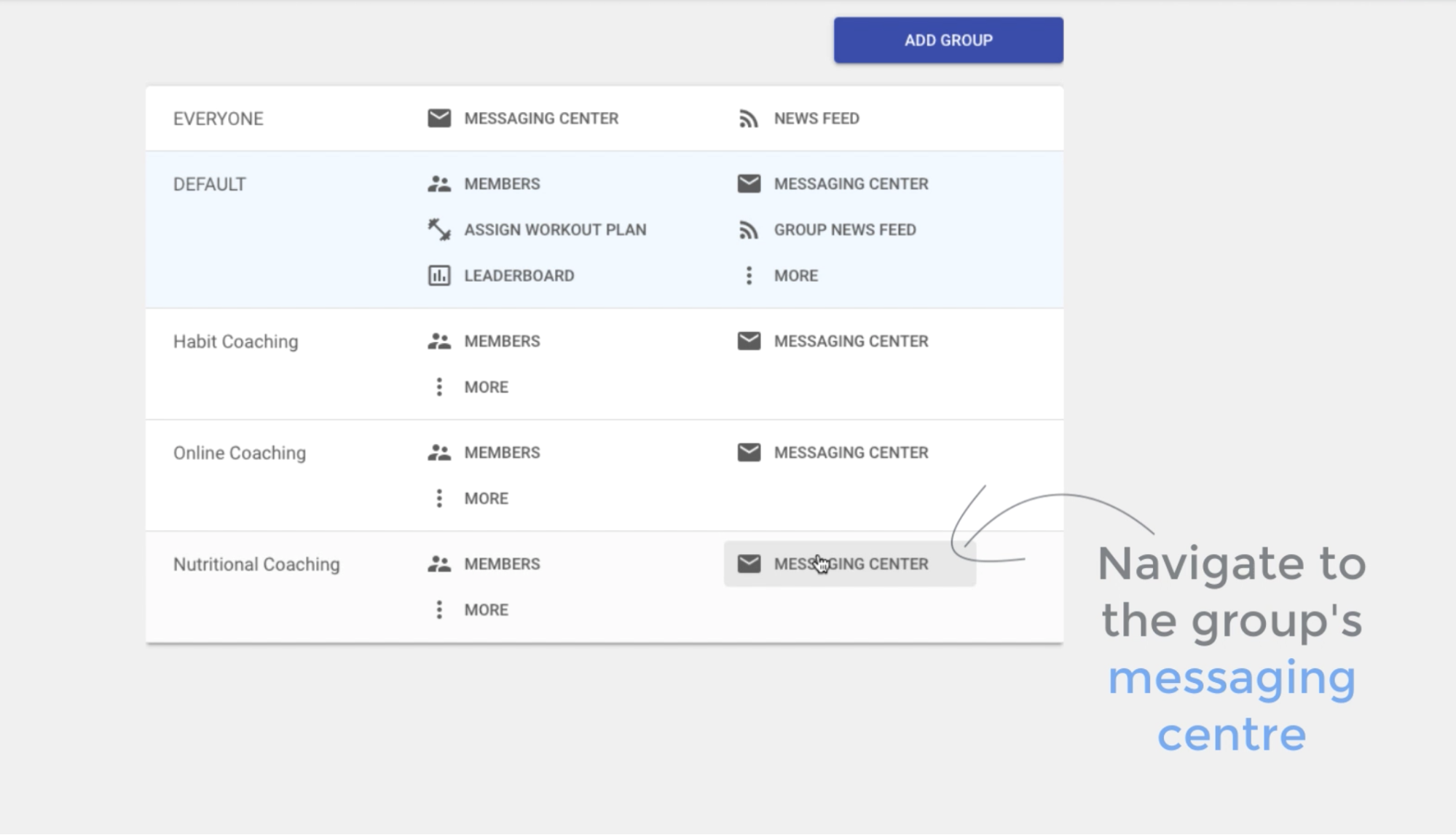
Task: Click the Group News Feed RSS icon
Action: click(748, 229)
